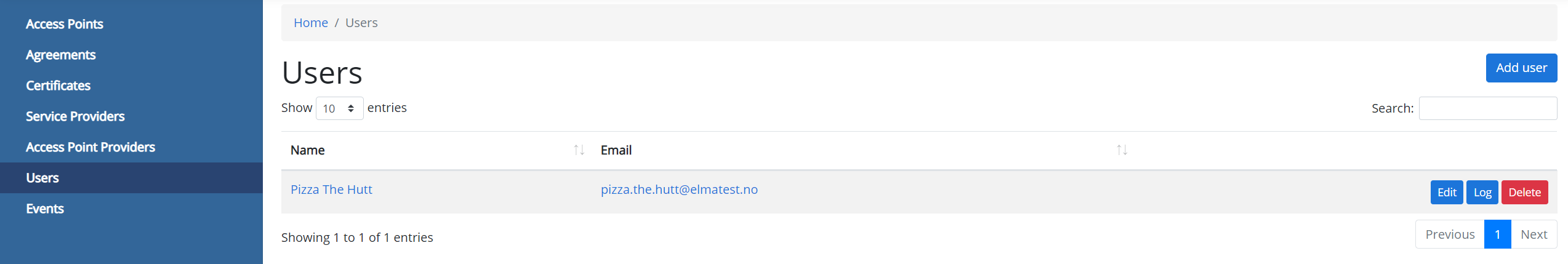Screen dimensions: 1568x264
Task: Navigate to Access Point Providers
Action: [x=90, y=147]
